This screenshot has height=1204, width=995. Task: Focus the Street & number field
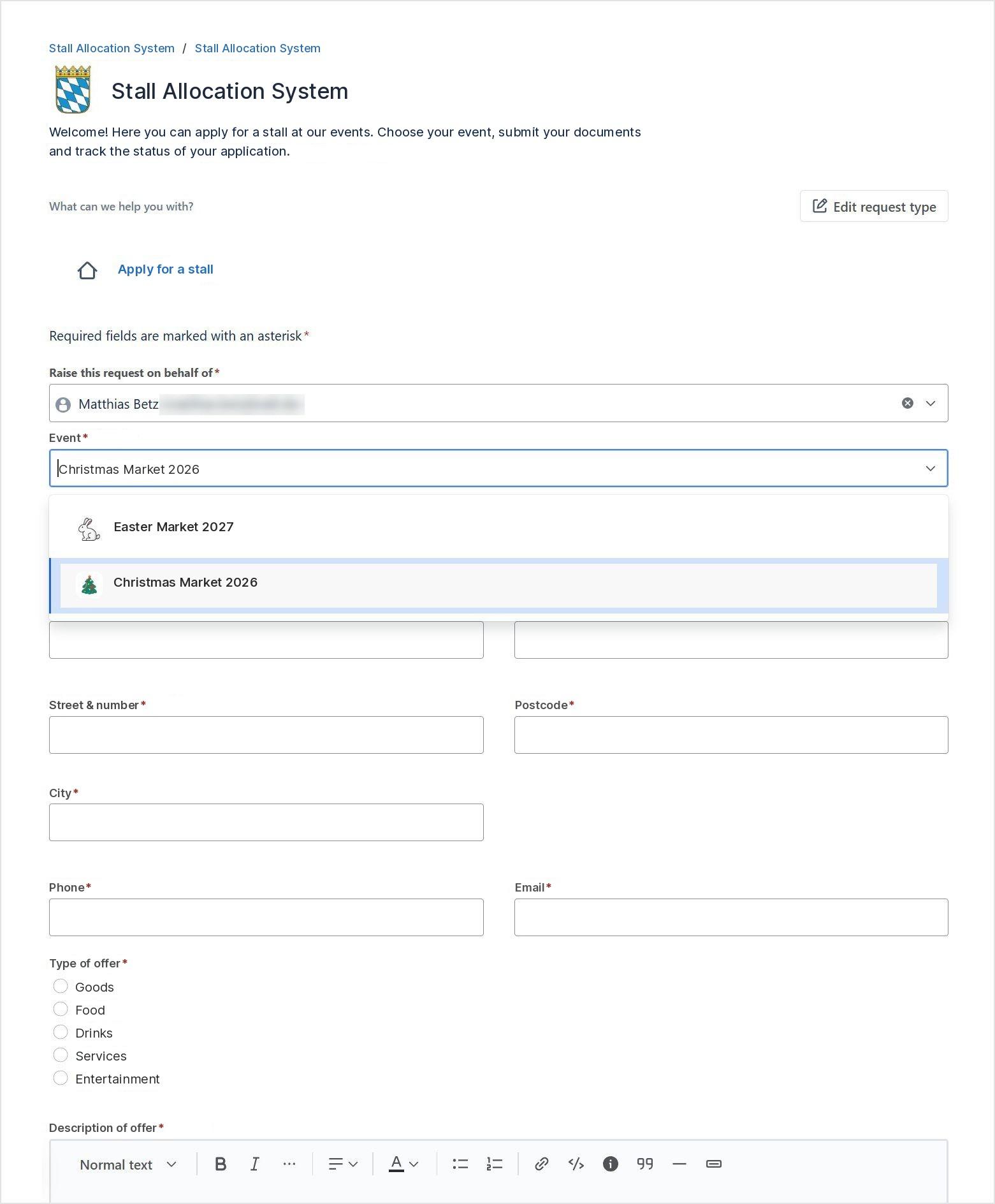point(266,735)
